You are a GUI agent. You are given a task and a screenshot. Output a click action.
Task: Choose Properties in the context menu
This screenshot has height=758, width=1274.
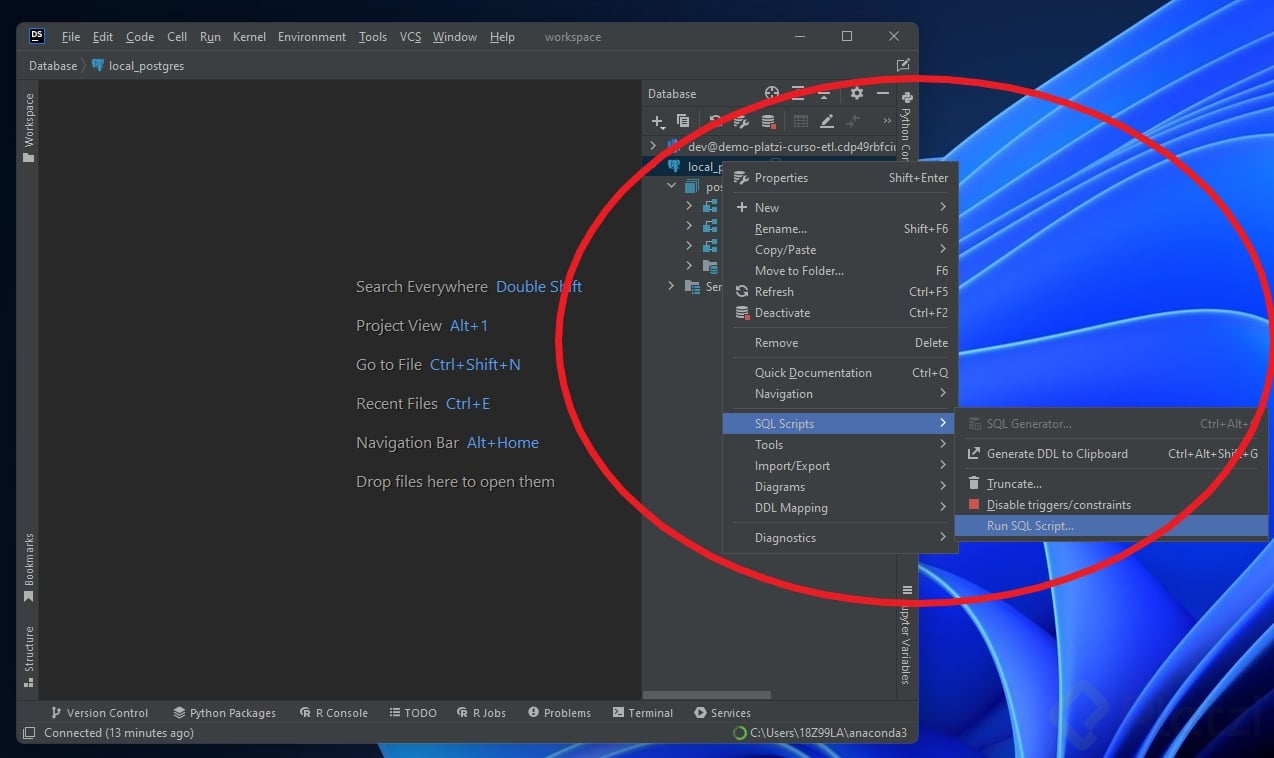tap(840, 178)
